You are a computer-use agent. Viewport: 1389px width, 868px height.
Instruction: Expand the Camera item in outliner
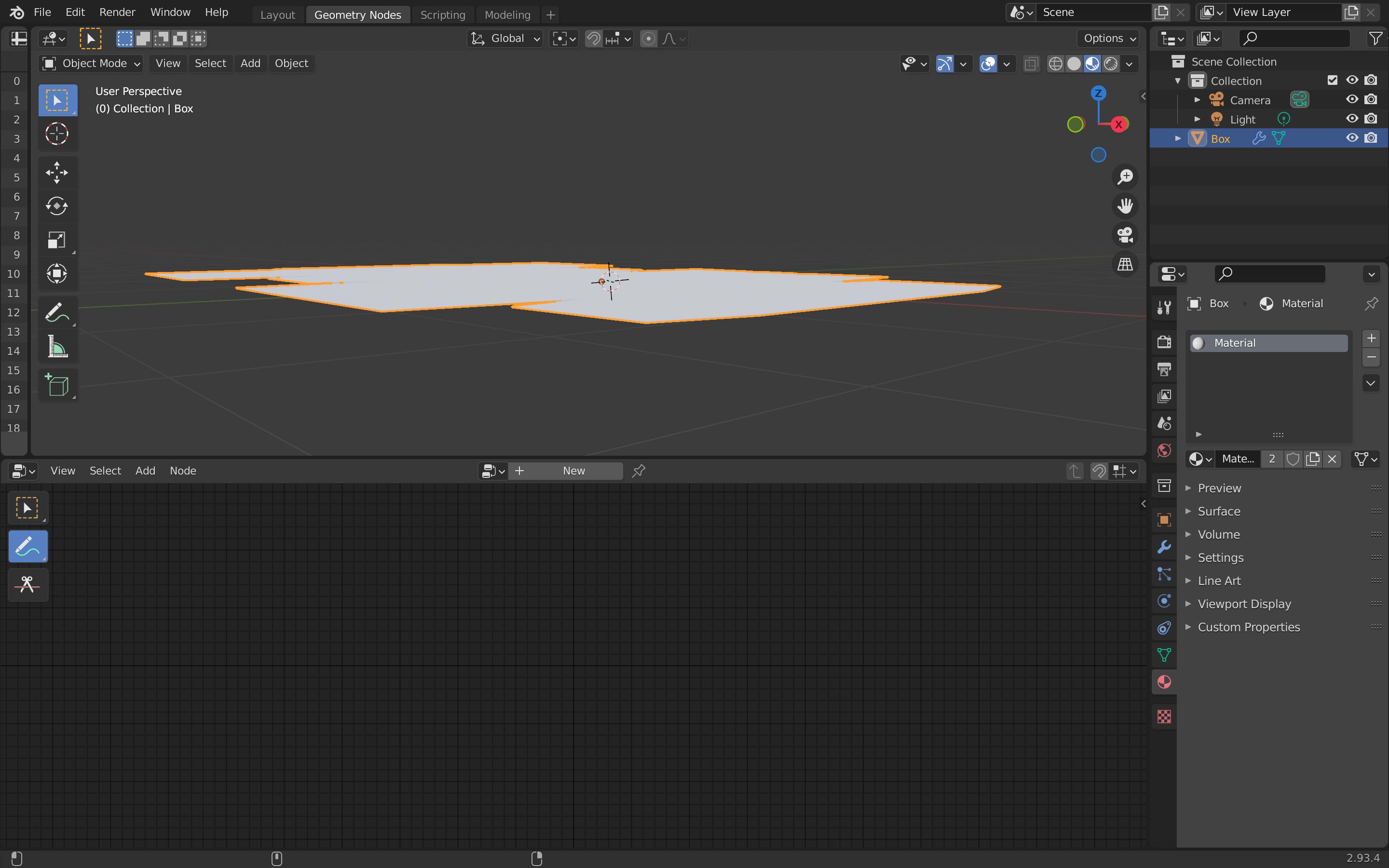coord(1198,100)
